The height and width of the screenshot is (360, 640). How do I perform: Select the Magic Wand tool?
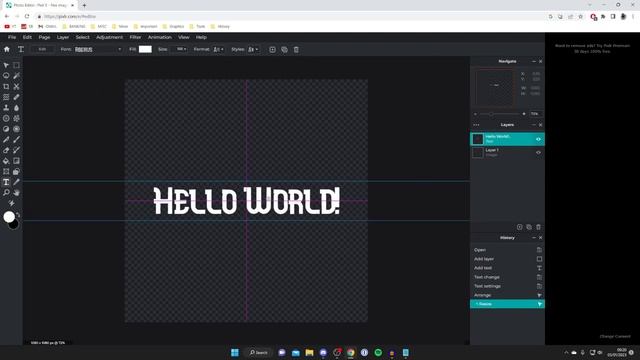[16, 76]
